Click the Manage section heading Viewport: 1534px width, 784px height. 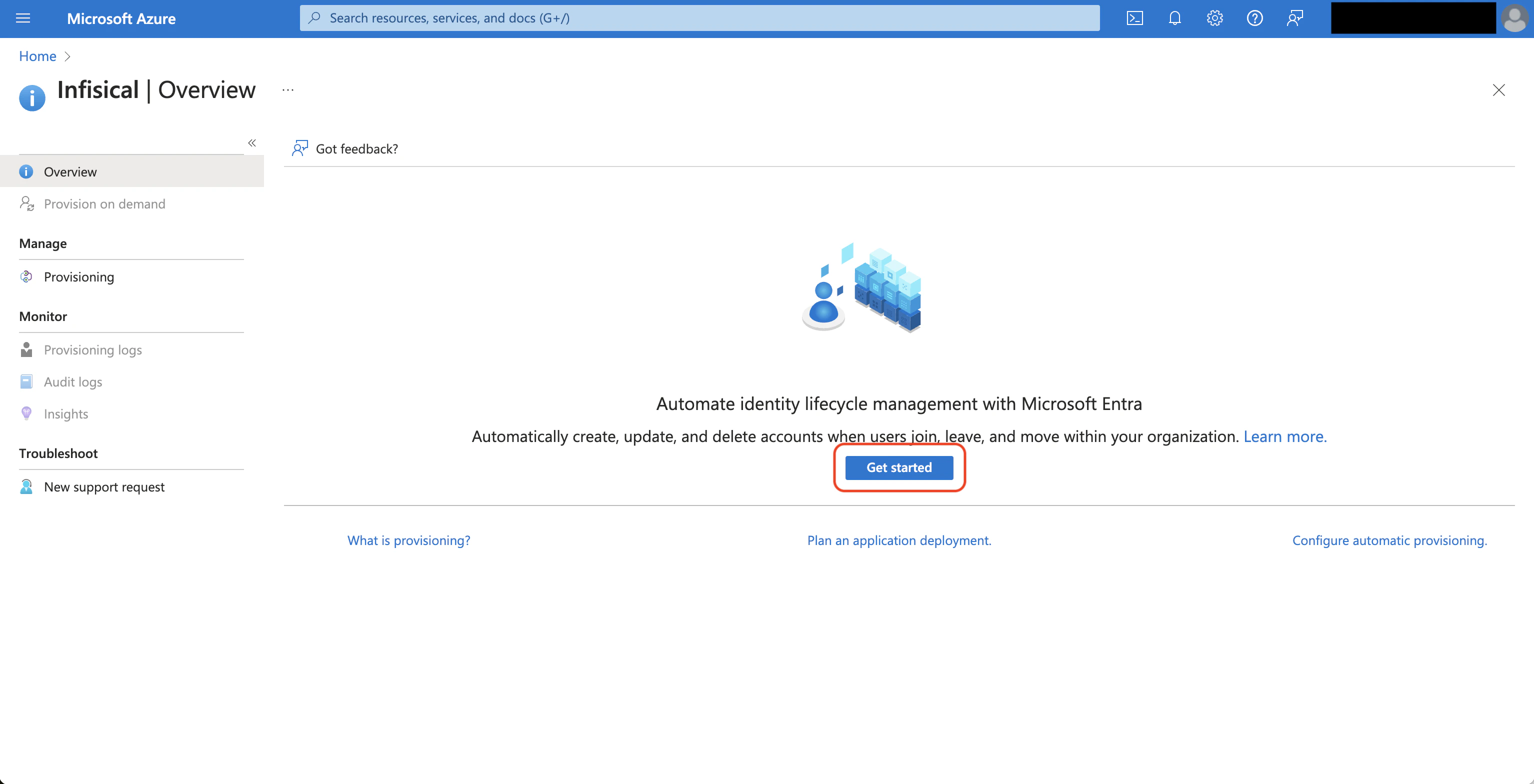point(43,243)
